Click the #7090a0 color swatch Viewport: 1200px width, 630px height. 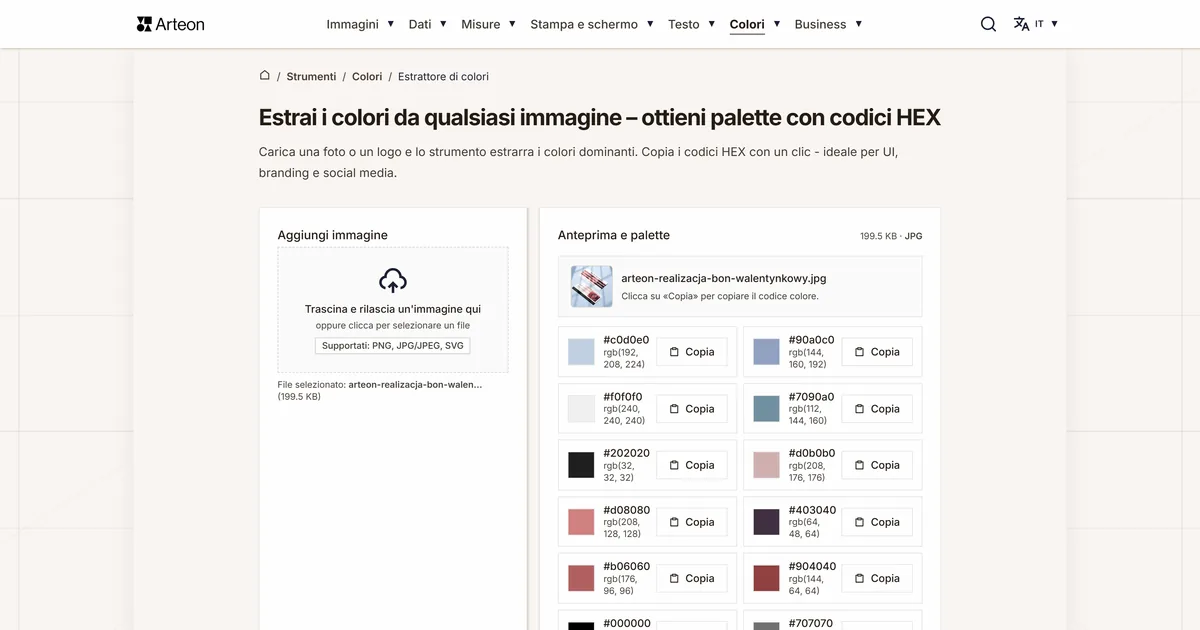click(x=766, y=409)
